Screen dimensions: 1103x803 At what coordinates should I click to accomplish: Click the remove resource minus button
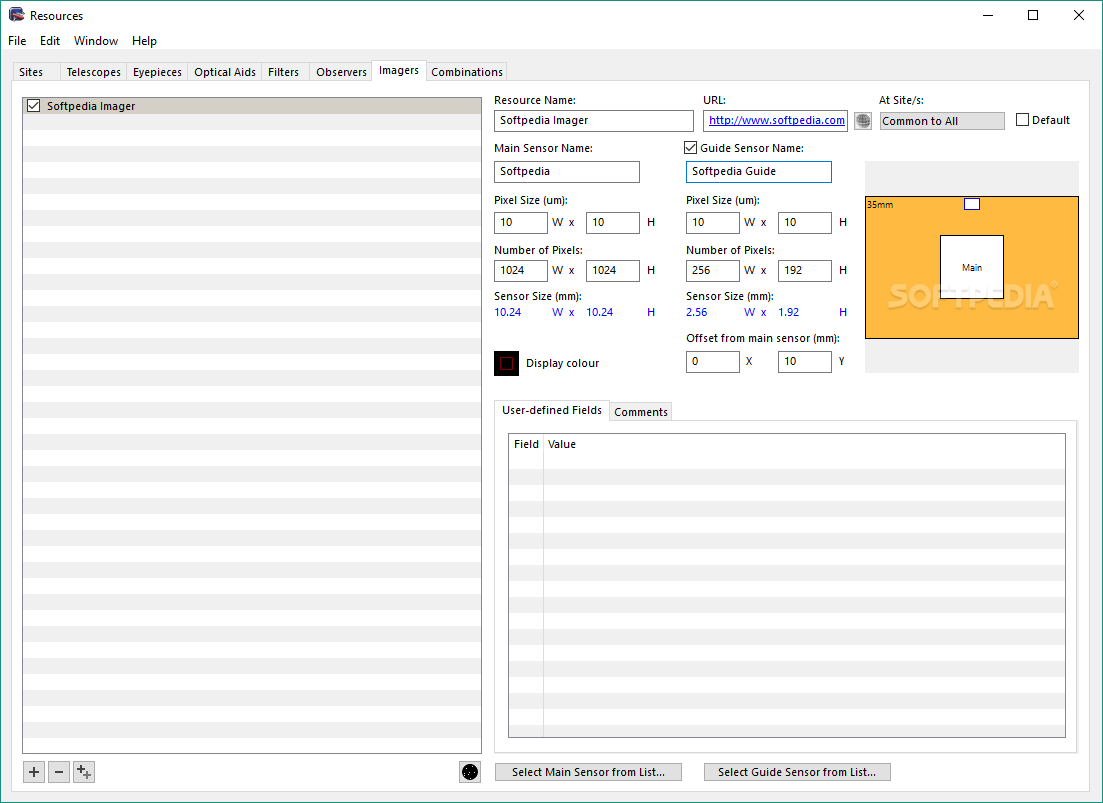pyautogui.click(x=59, y=772)
